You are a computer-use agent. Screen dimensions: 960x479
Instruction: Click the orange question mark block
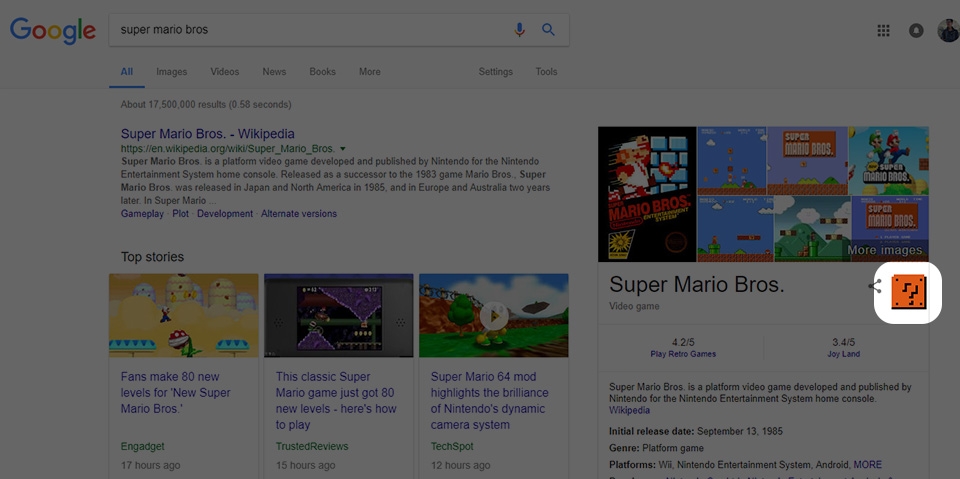909,292
